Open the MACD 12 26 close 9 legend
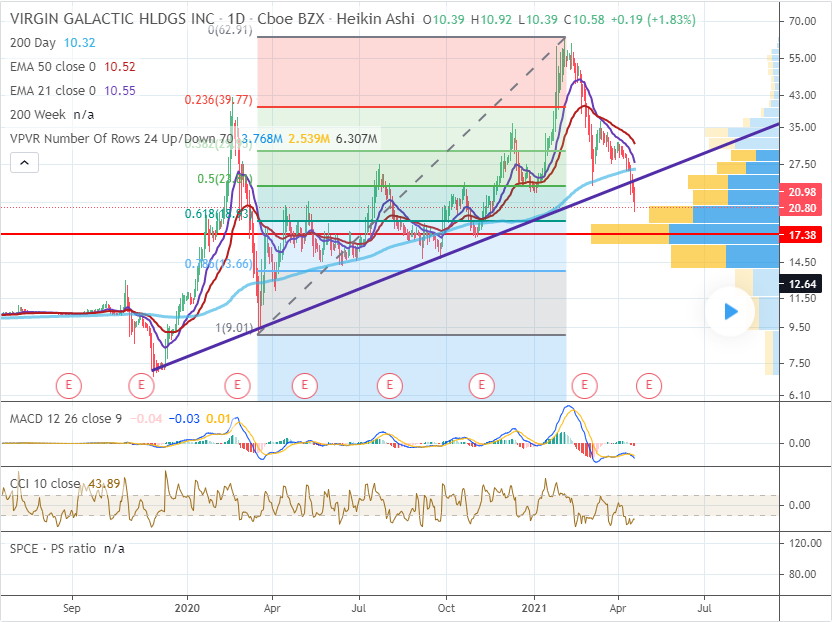This screenshot has height=622, width=832. (66, 417)
